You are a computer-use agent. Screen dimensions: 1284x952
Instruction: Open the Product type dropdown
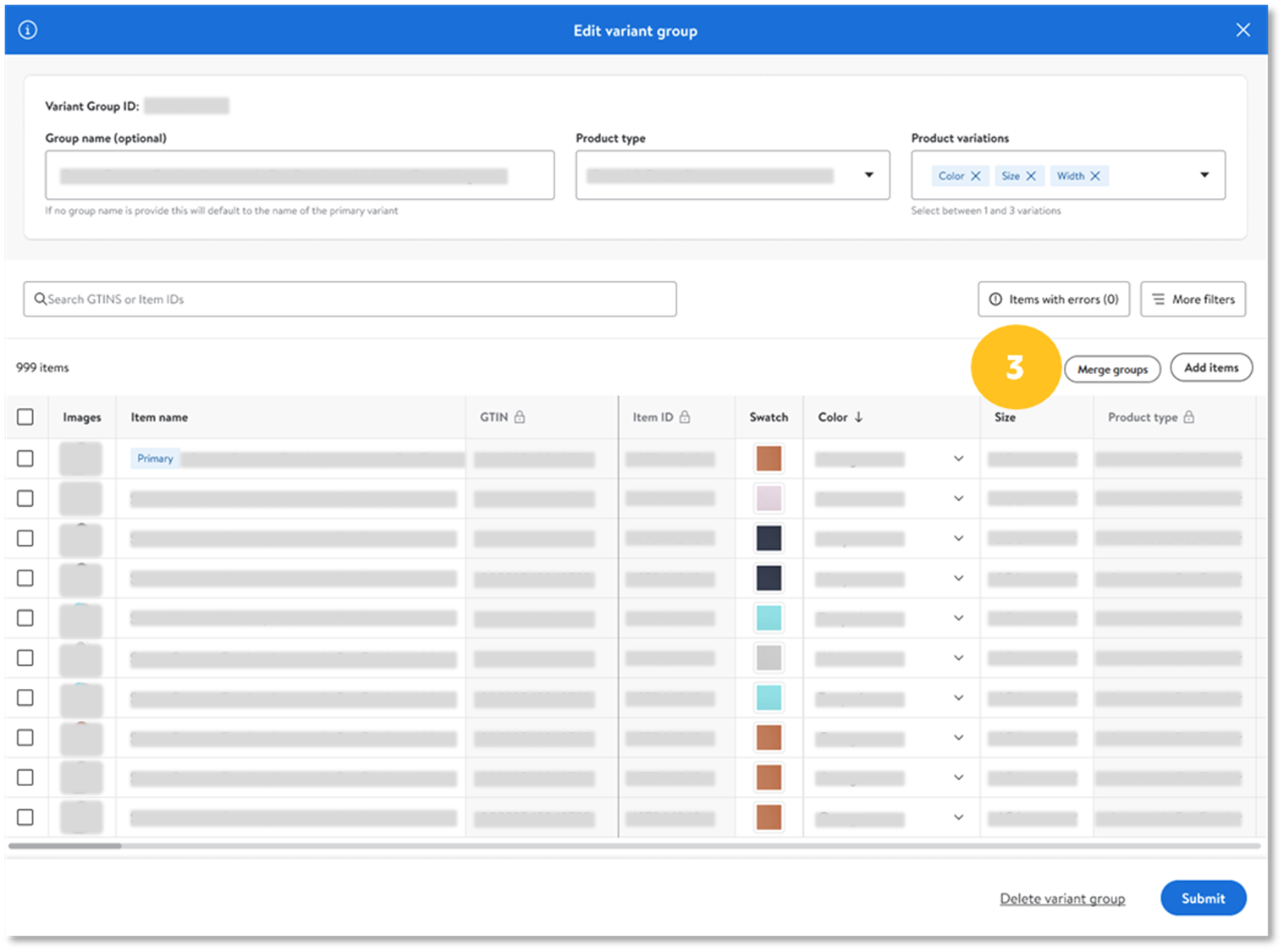coord(868,175)
